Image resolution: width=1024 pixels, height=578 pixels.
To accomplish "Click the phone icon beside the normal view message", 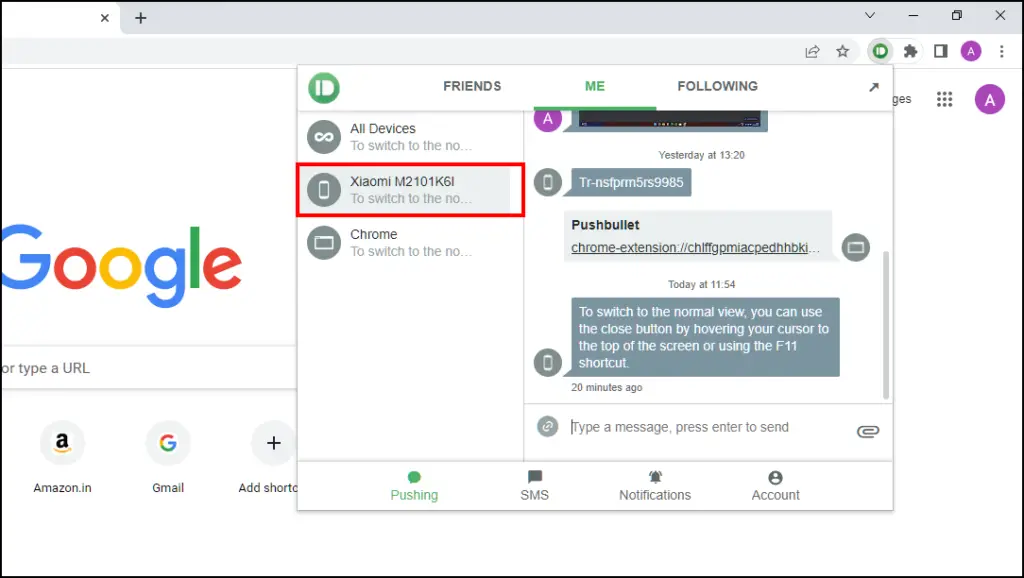I will coord(548,362).
